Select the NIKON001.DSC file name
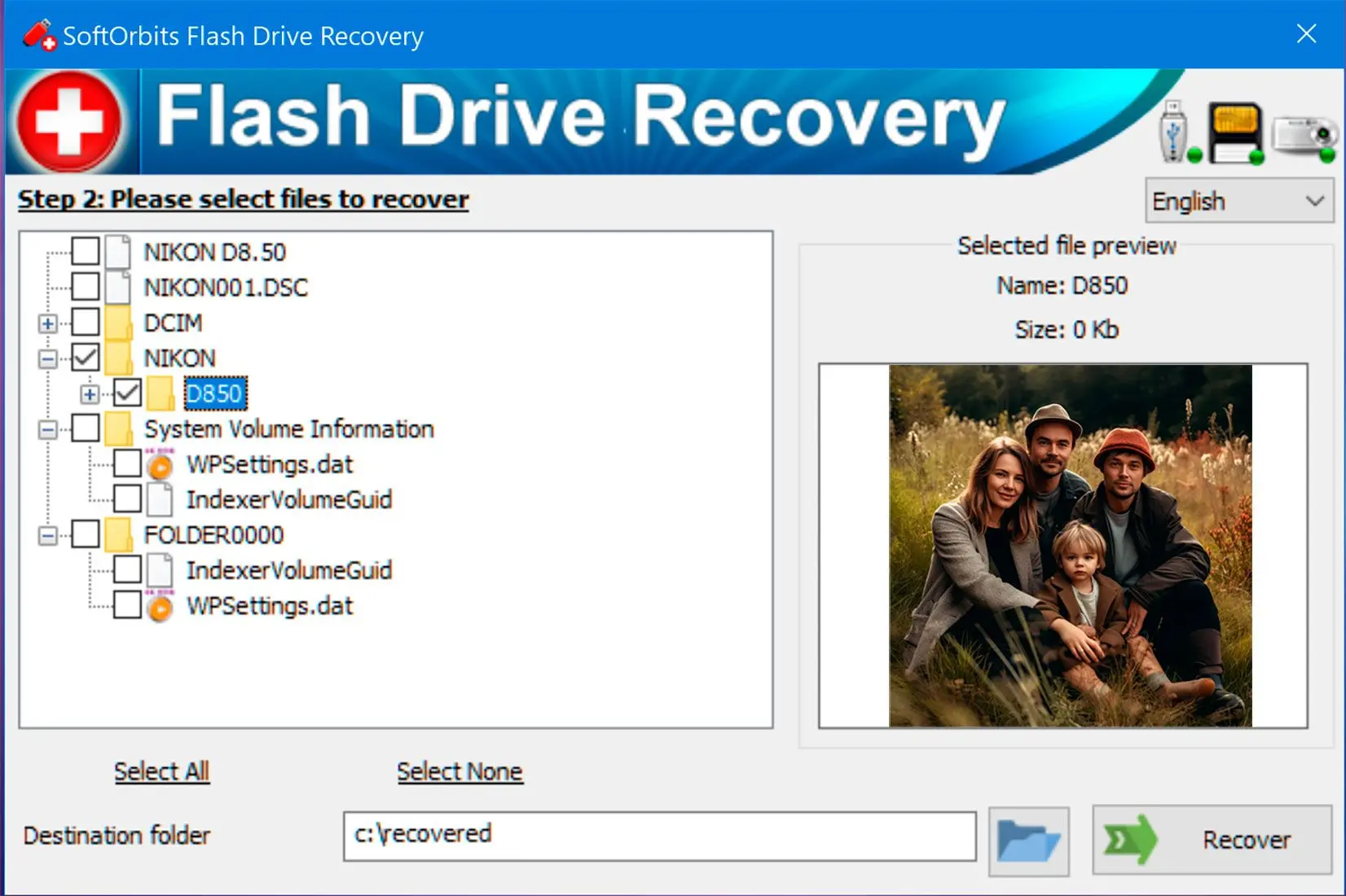Image resolution: width=1346 pixels, height=896 pixels. point(226,288)
